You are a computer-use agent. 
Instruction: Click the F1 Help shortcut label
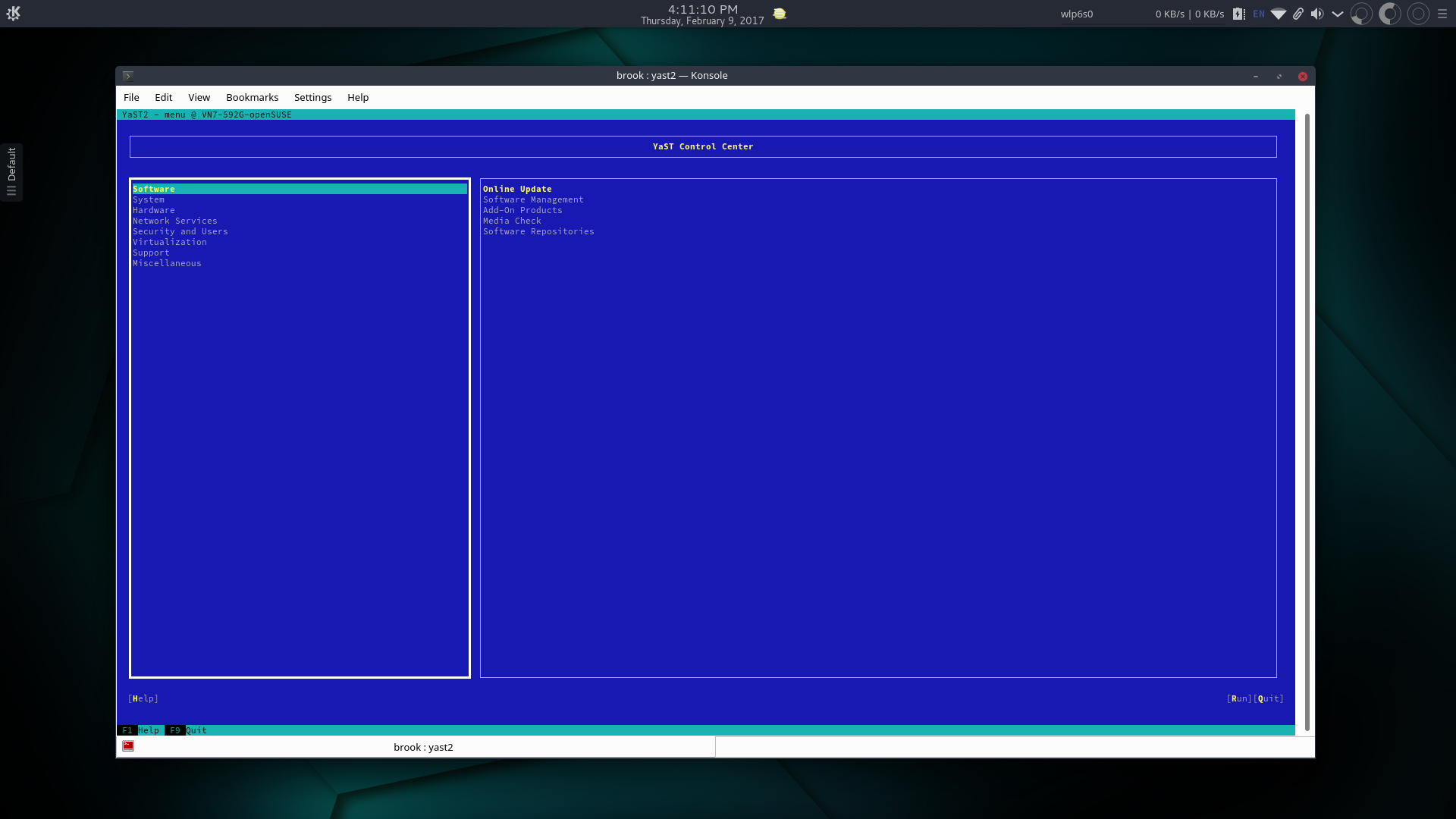coord(140,730)
